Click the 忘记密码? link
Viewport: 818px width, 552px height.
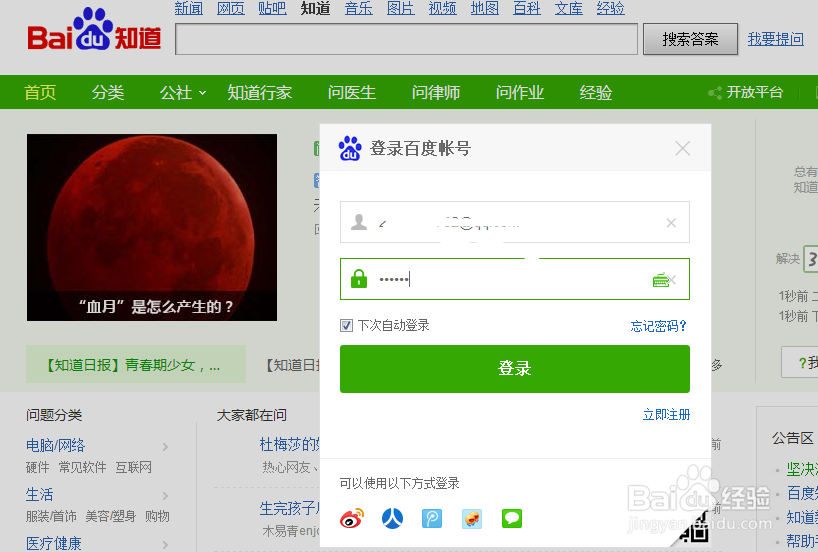point(658,326)
